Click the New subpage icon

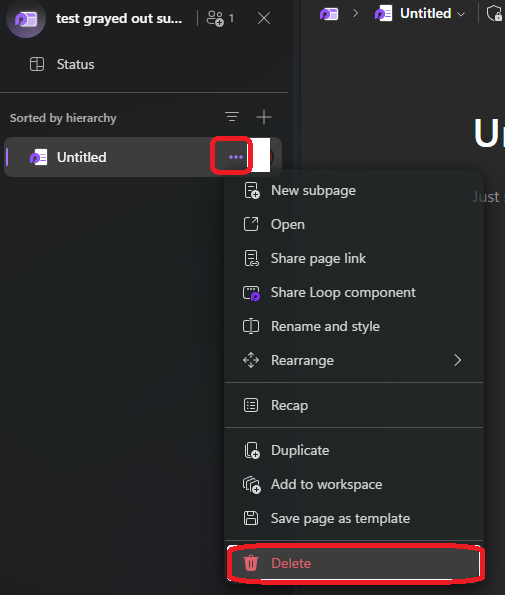(252, 190)
